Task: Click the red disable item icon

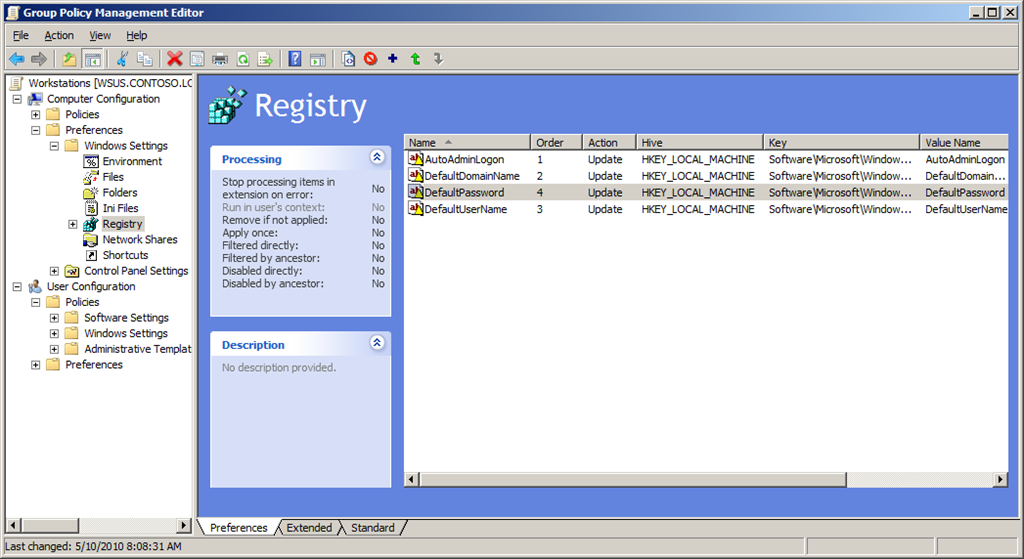Action: pos(370,59)
